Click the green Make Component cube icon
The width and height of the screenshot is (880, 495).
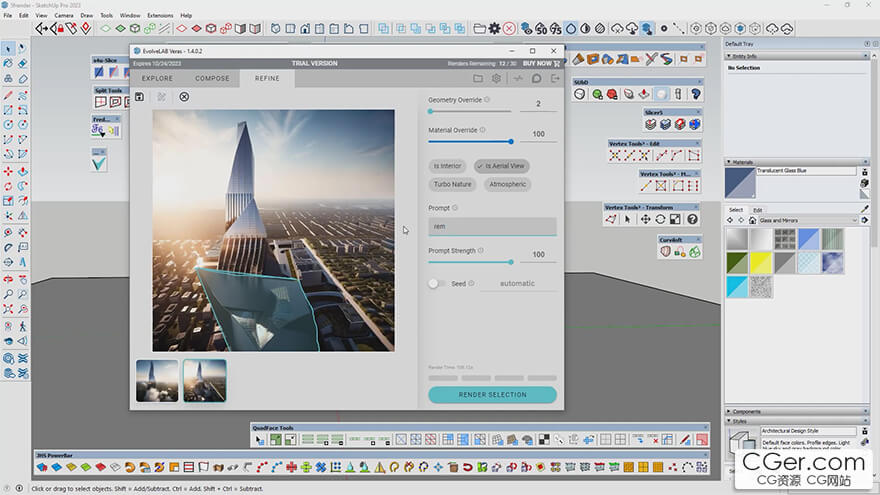click(135, 28)
